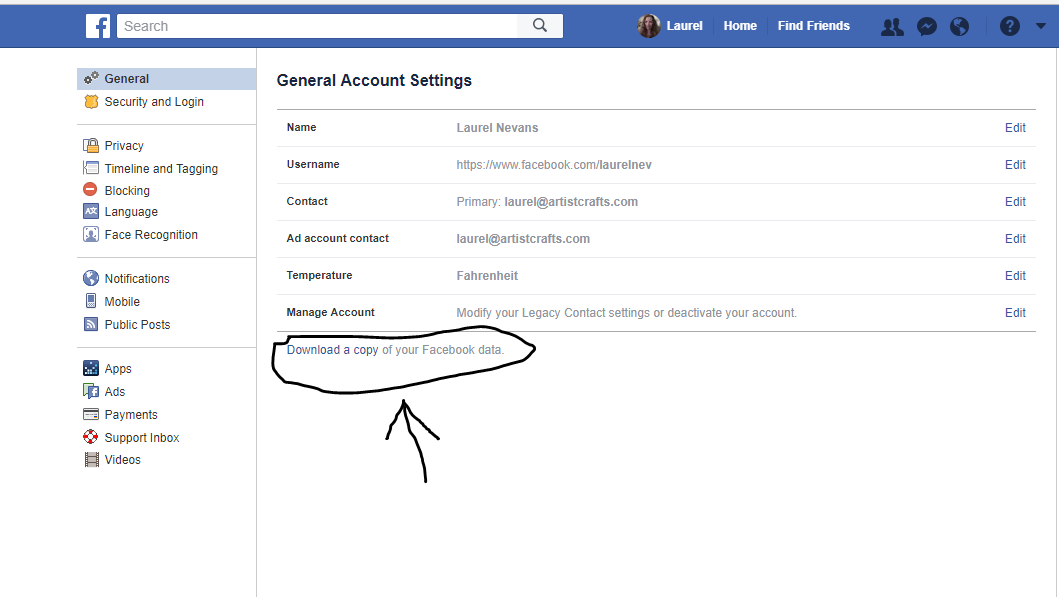Viewport: 1059px width, 597px height.
Task: Click the red Blocking icon
Action: coord(90,189)
